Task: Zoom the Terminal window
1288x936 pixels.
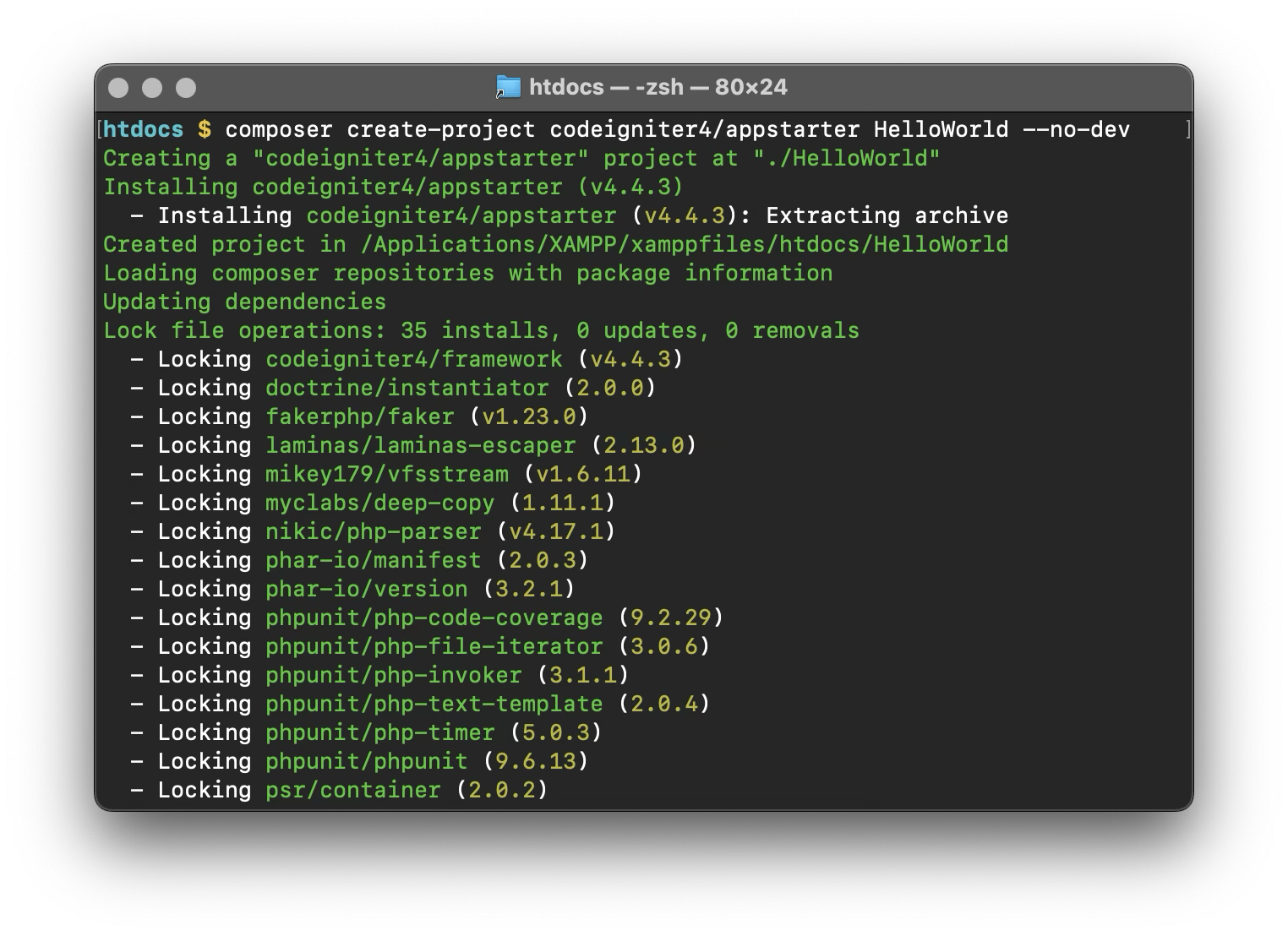Action: 186,88
